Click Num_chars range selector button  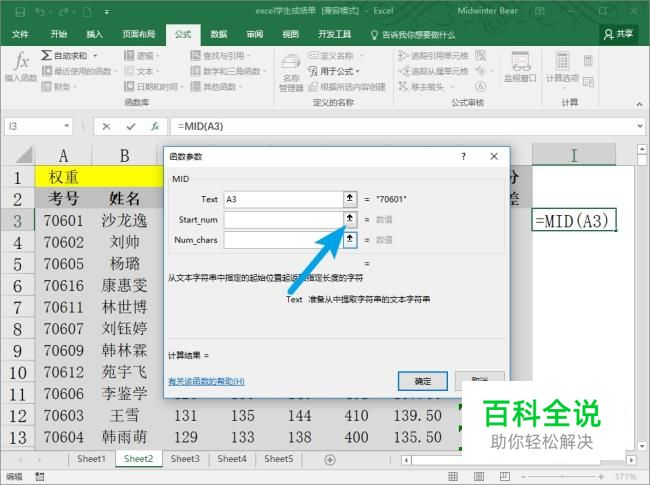pyautogui.click(x=350, y=240)
